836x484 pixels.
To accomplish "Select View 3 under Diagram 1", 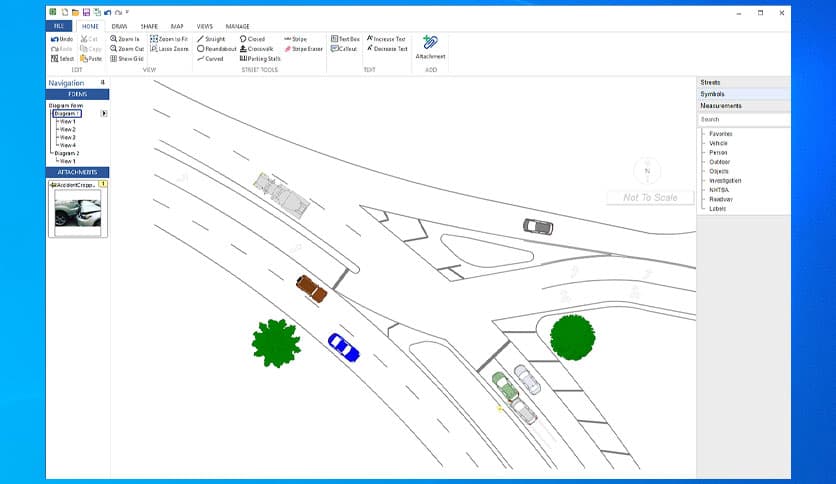I will click(68, 138).
